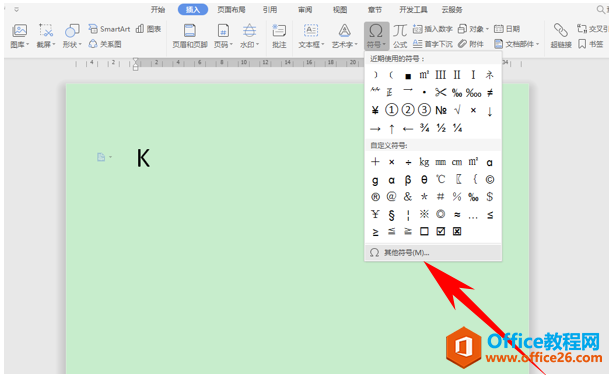Viewport: 609px width, 375px height.
Task: Insert the approximately equal ≈ symbol
Action: pyautogui.click(x=457, y=214)
